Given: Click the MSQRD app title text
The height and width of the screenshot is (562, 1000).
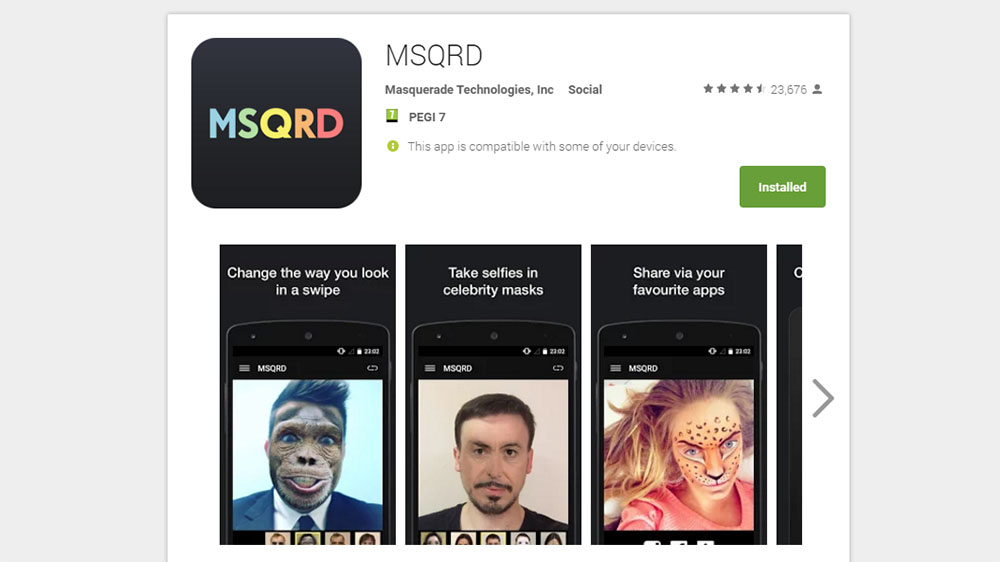Looking at the screenshot, I should pyautogui.click(x=434, y=55).
